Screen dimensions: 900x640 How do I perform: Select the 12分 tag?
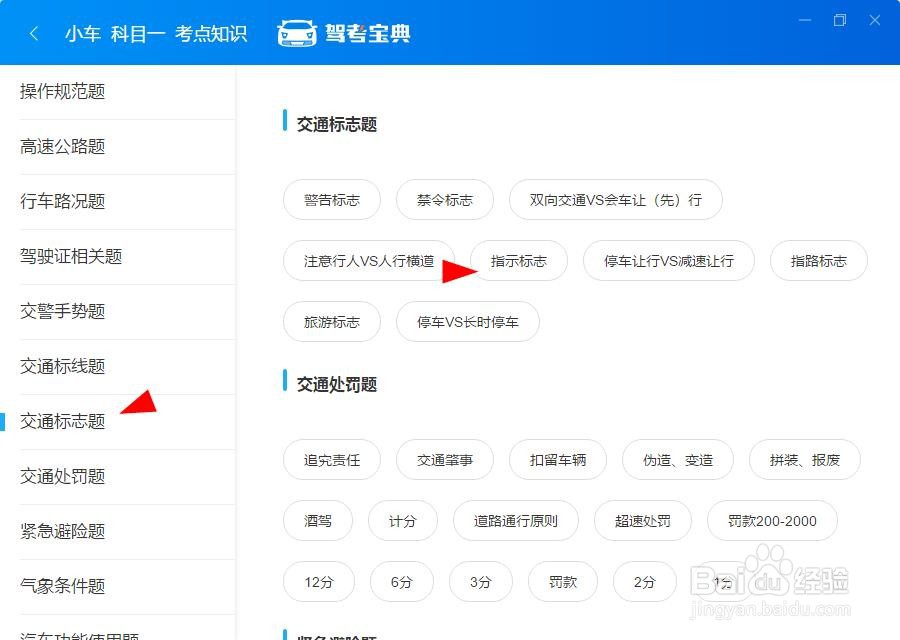click(x=319, y=582)
